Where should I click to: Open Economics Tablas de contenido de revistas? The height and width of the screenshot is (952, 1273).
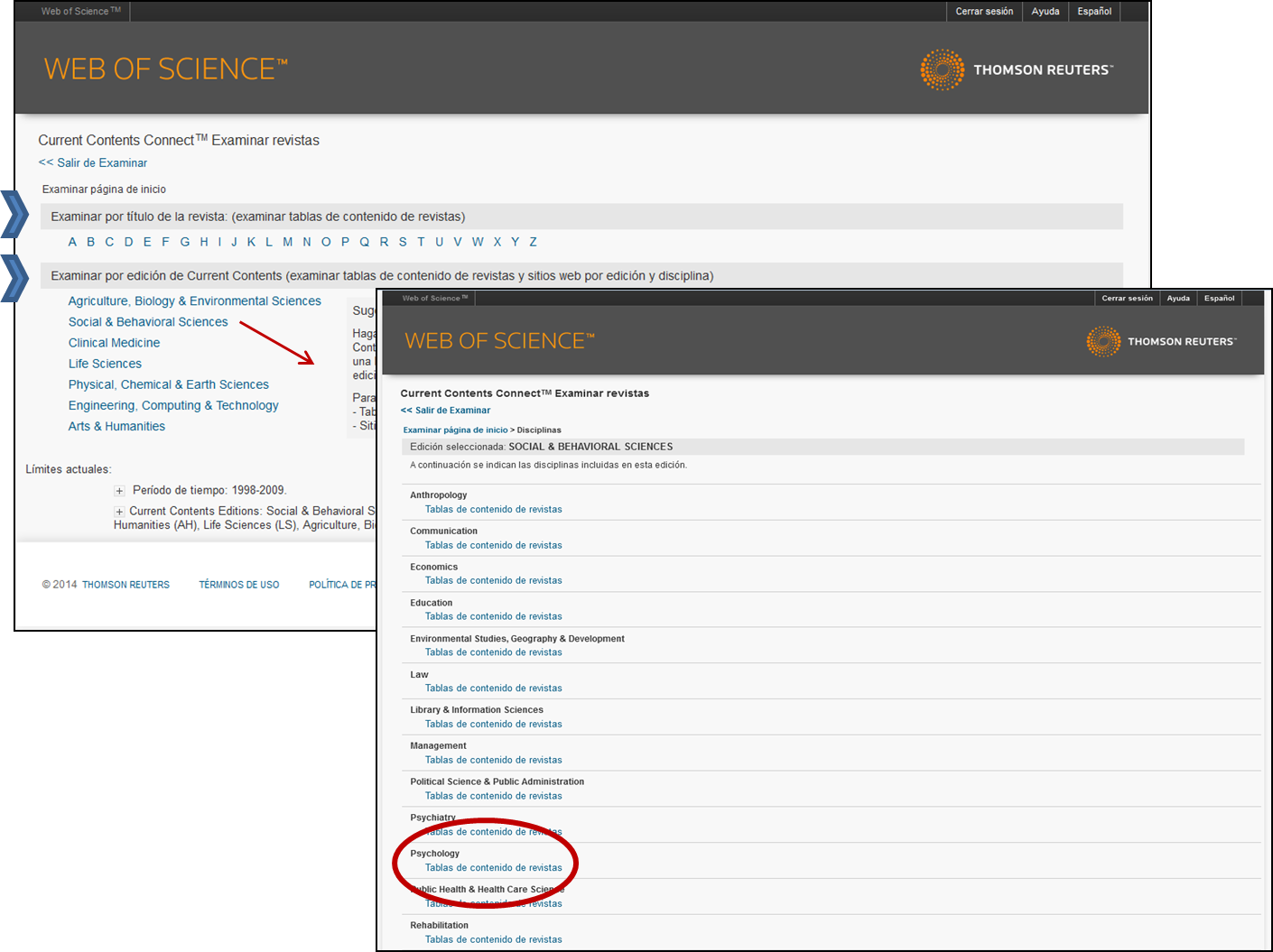click(x=493, y=581)
